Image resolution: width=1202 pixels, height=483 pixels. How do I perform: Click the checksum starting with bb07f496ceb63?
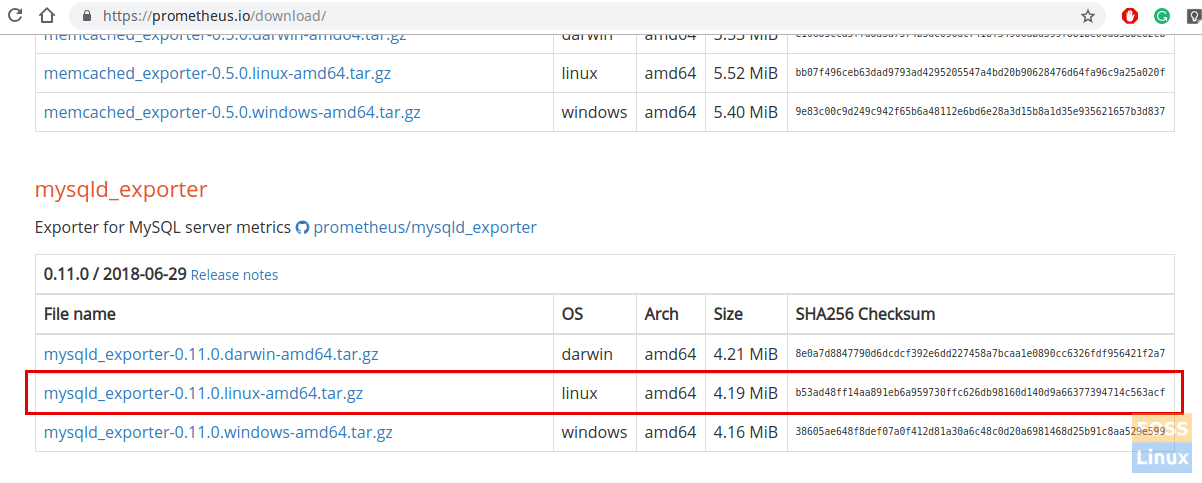click(980, 73)
